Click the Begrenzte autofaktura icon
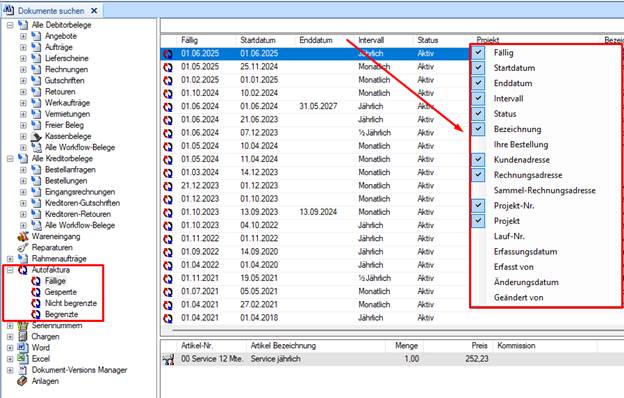 pyautogui.click(x=36, y=314)
